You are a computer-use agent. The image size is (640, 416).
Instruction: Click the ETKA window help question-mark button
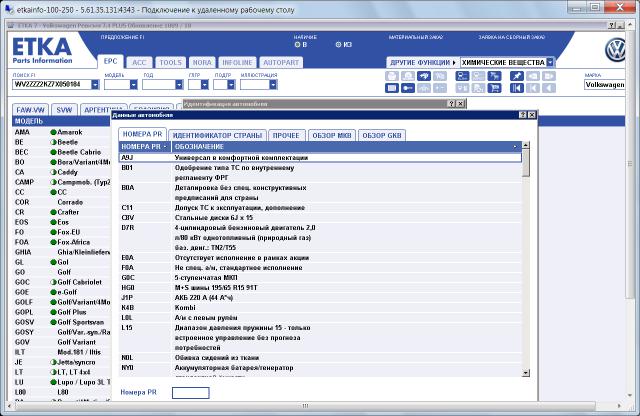[x=612, y=25]
